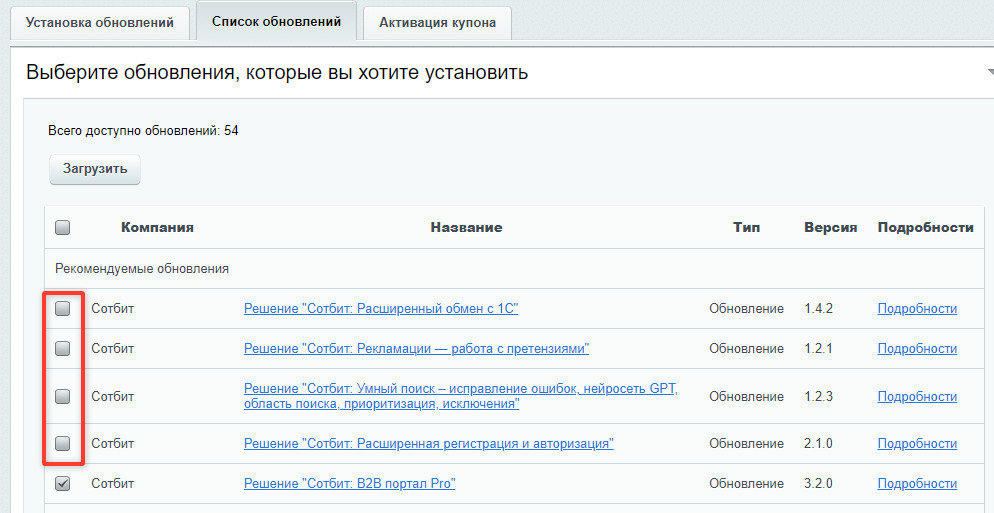Open the Список обновлений tab
The width and height of the screenshot is (994, 513).
pyautogui.click(x=276, y=21)
